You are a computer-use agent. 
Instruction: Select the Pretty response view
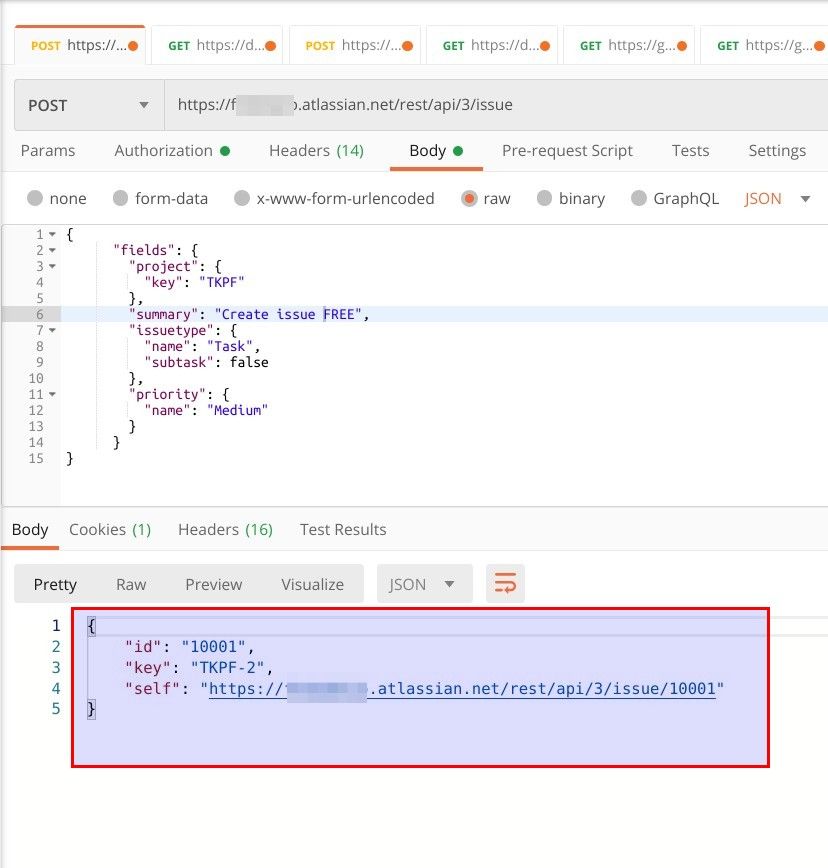coord(55,584)
